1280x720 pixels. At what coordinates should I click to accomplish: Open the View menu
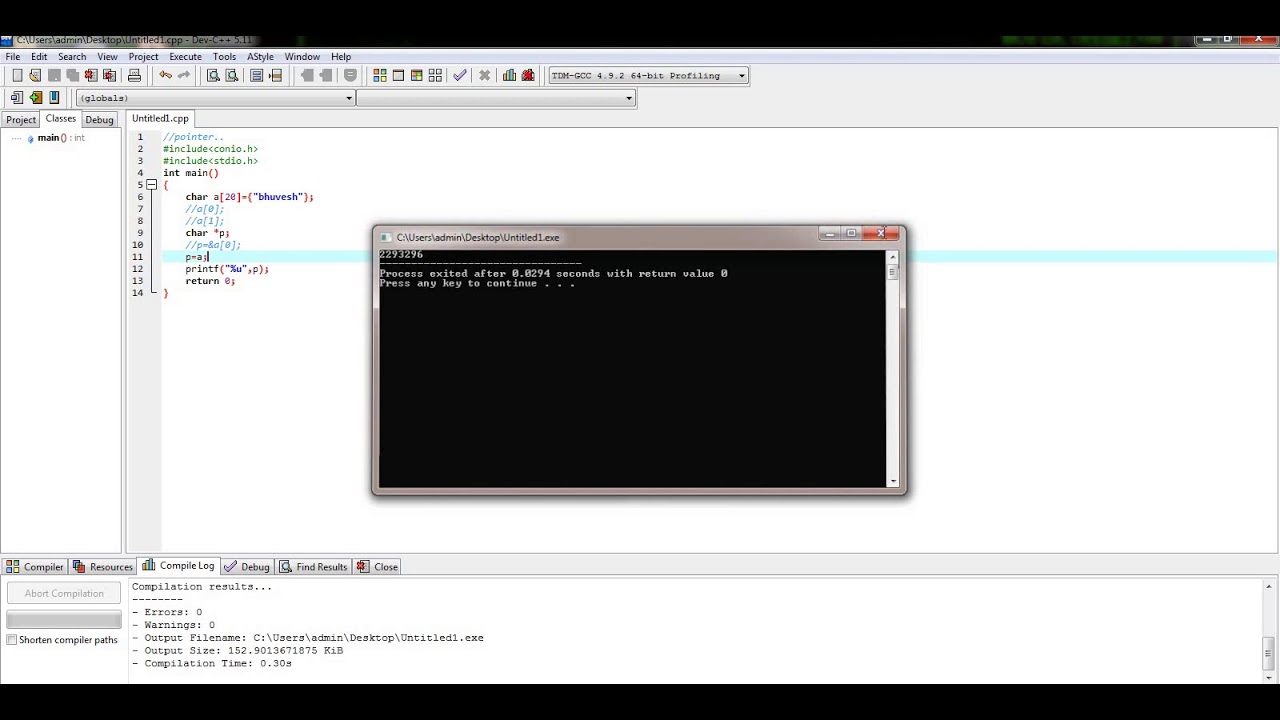107,57
